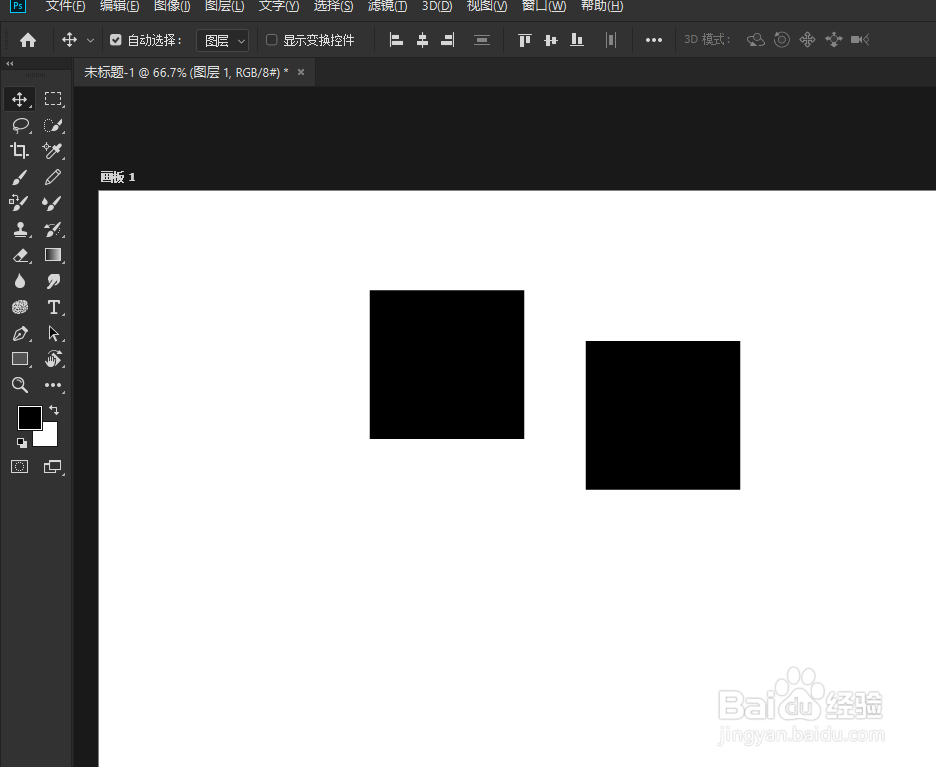Screen dimensions: 936x767
Task: Open more align options (three dots)
Action: click(x=654, y=40)
